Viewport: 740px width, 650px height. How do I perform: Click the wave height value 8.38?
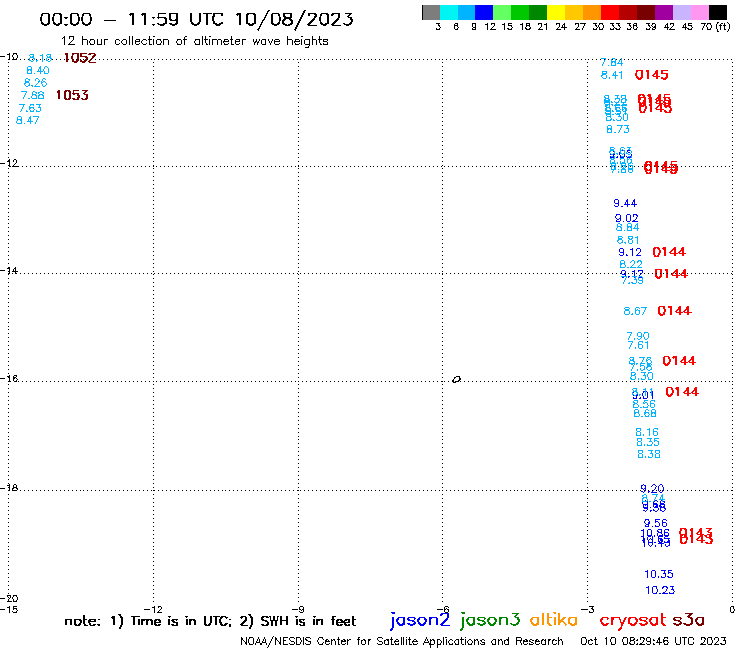(x=649, y=454)
